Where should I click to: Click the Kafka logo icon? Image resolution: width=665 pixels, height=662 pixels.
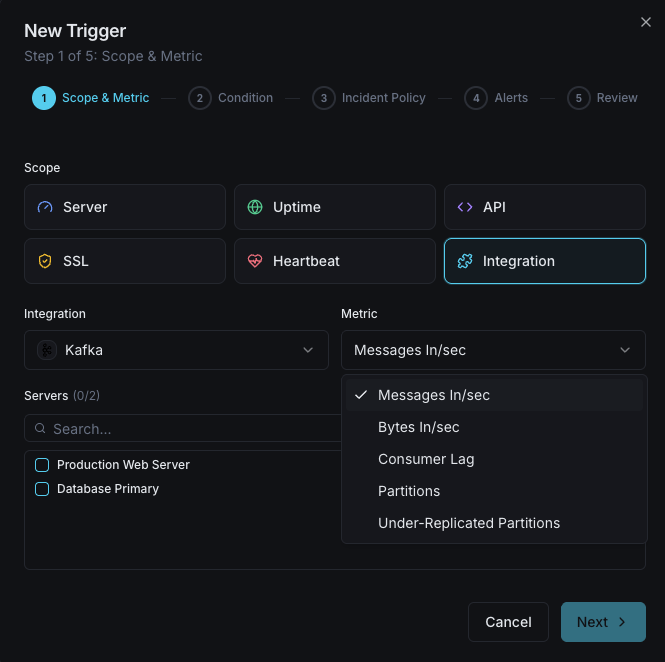click(47, 350)
